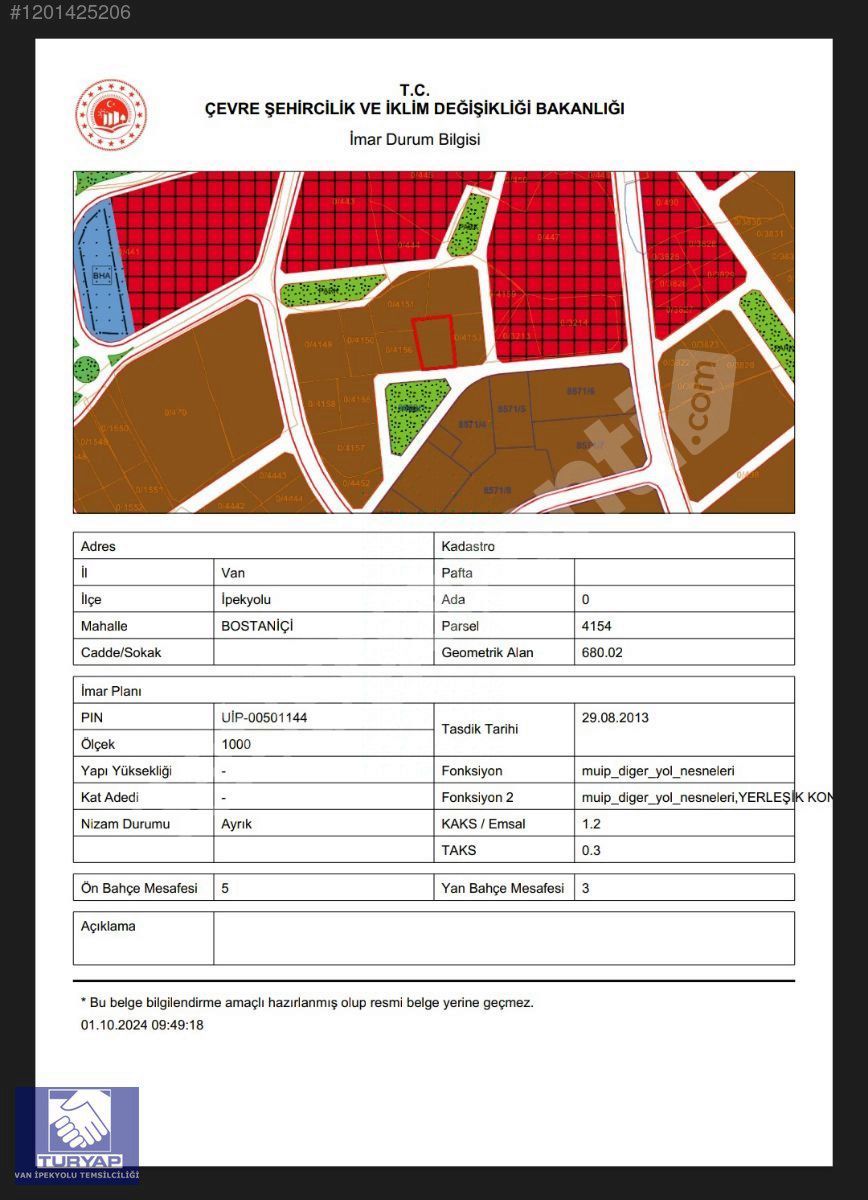Image resolution: width=868 pixels, height=1200 pixels.
Task: Click the KAKS / Emsal value 1.2
Action: [590, 824]
